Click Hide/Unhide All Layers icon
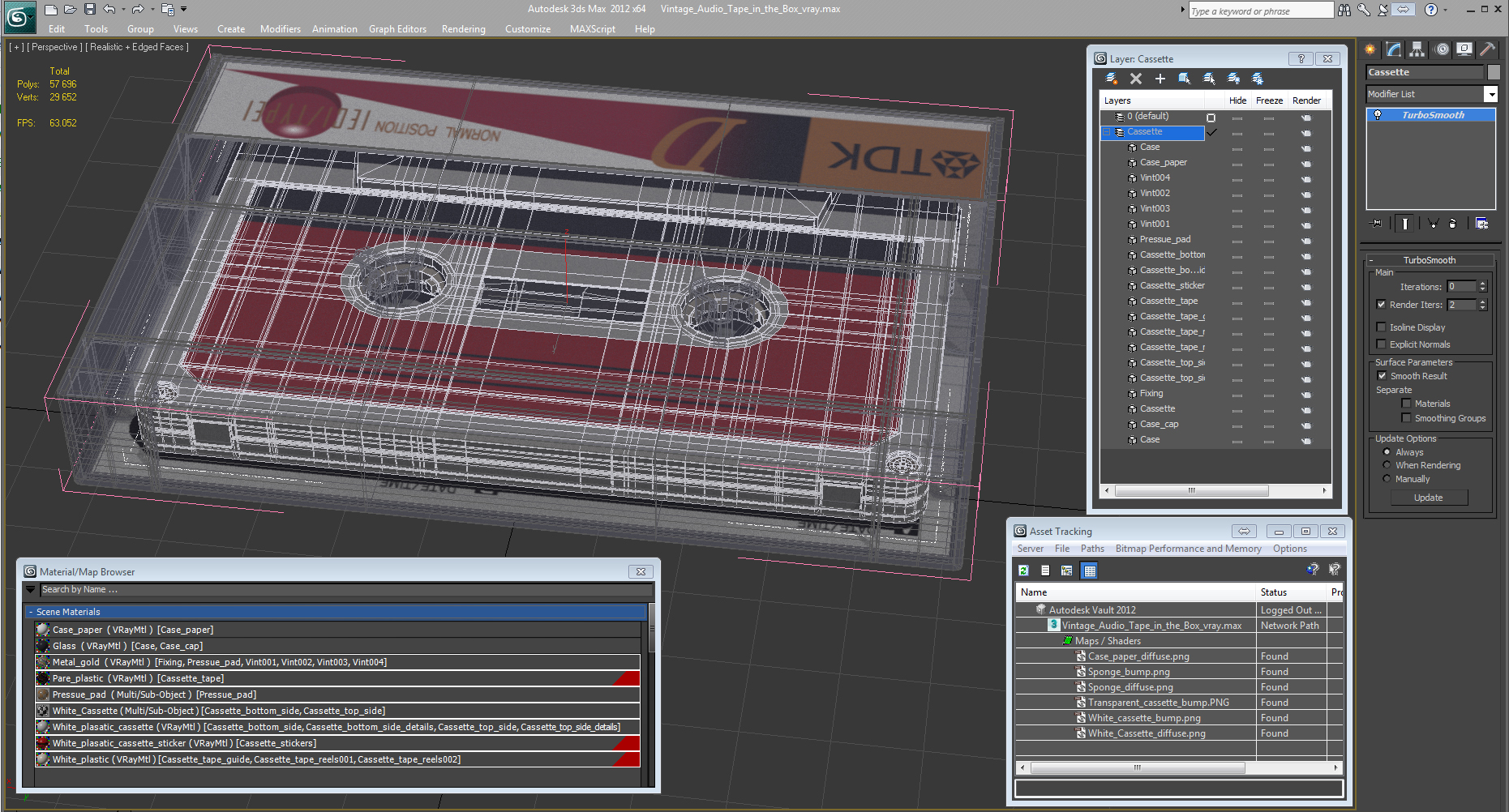Screen dimensions: 1509x812 [1233, 79]
